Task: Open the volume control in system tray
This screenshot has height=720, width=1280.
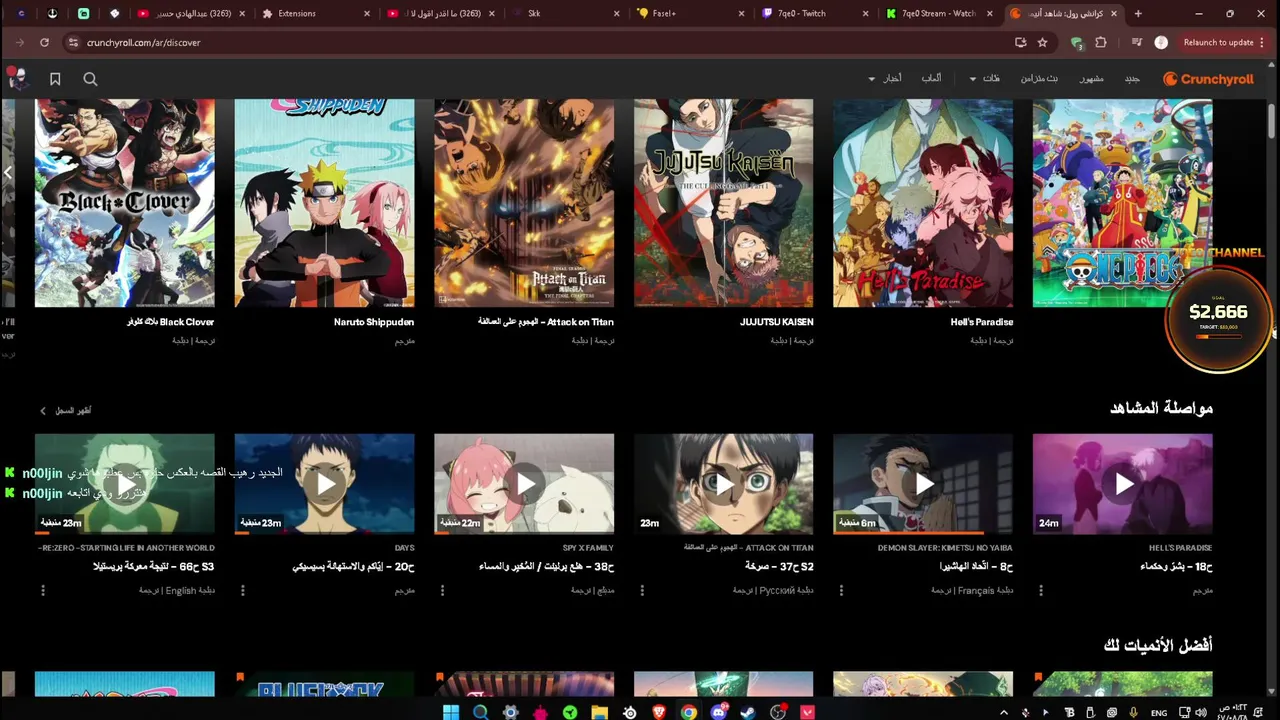Action: point(1200,713)
